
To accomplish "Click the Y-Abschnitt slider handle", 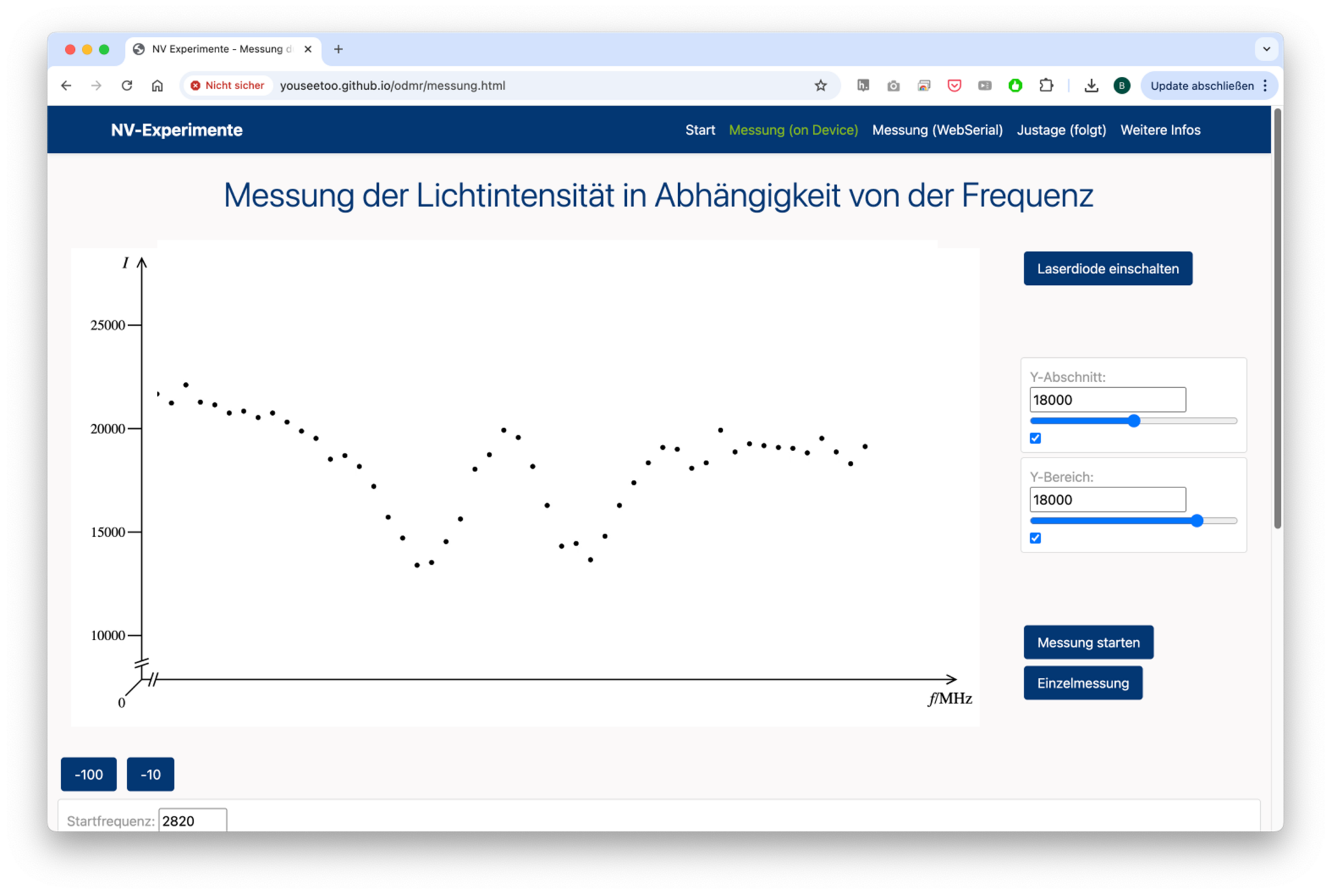I will (x=1134, y=421).
